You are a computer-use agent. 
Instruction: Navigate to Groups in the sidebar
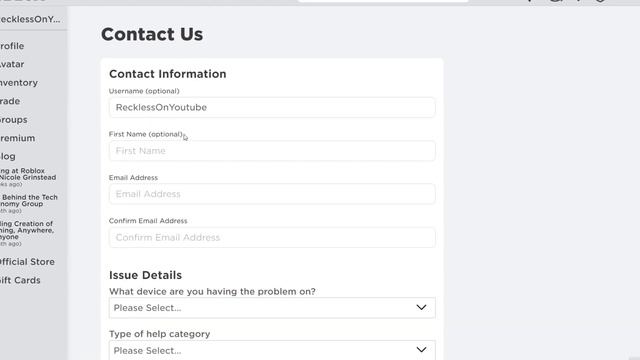pos(14,120)
